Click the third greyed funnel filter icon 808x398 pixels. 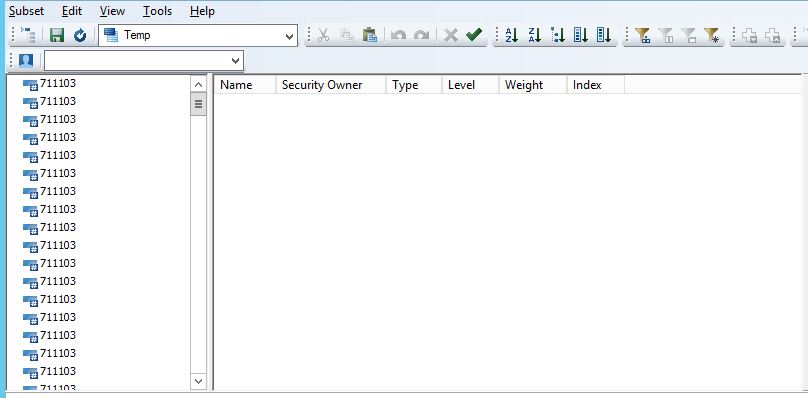689,35
